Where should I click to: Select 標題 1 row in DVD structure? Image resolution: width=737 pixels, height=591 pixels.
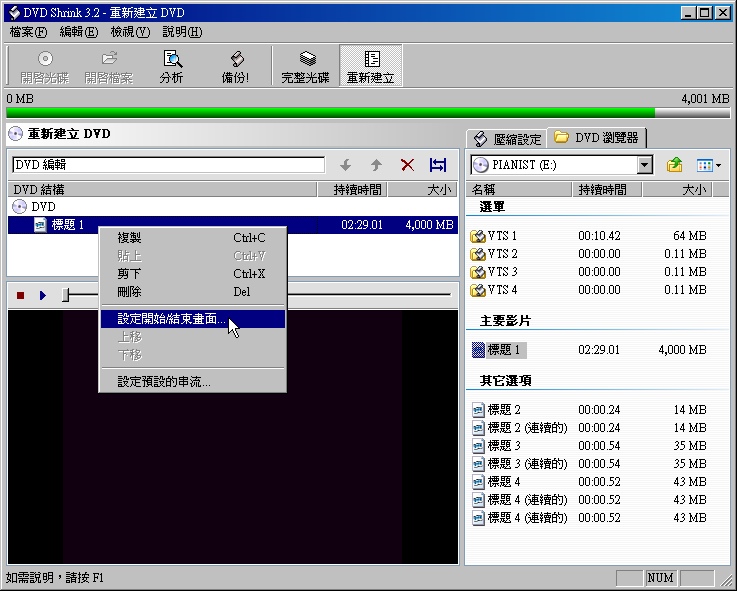click(233, 225)
